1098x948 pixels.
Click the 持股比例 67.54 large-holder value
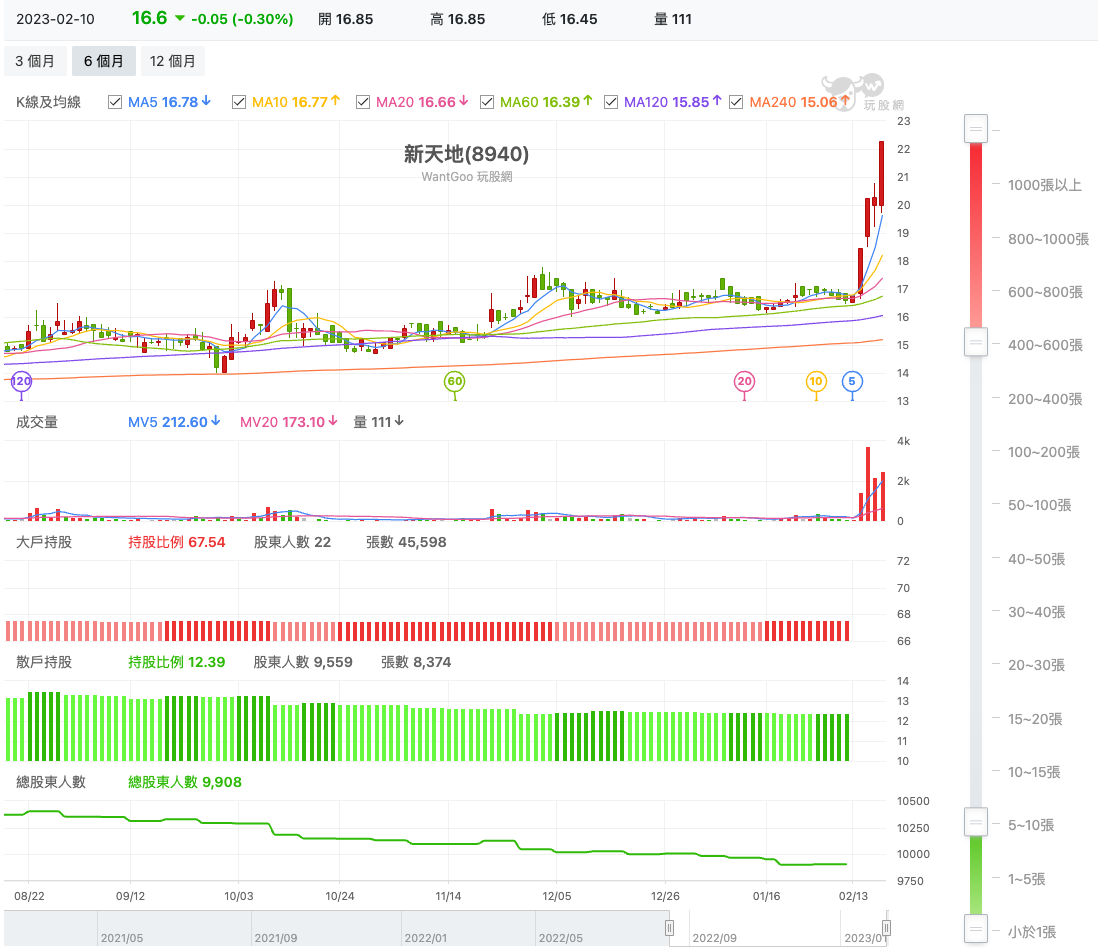tap(176, 543)
